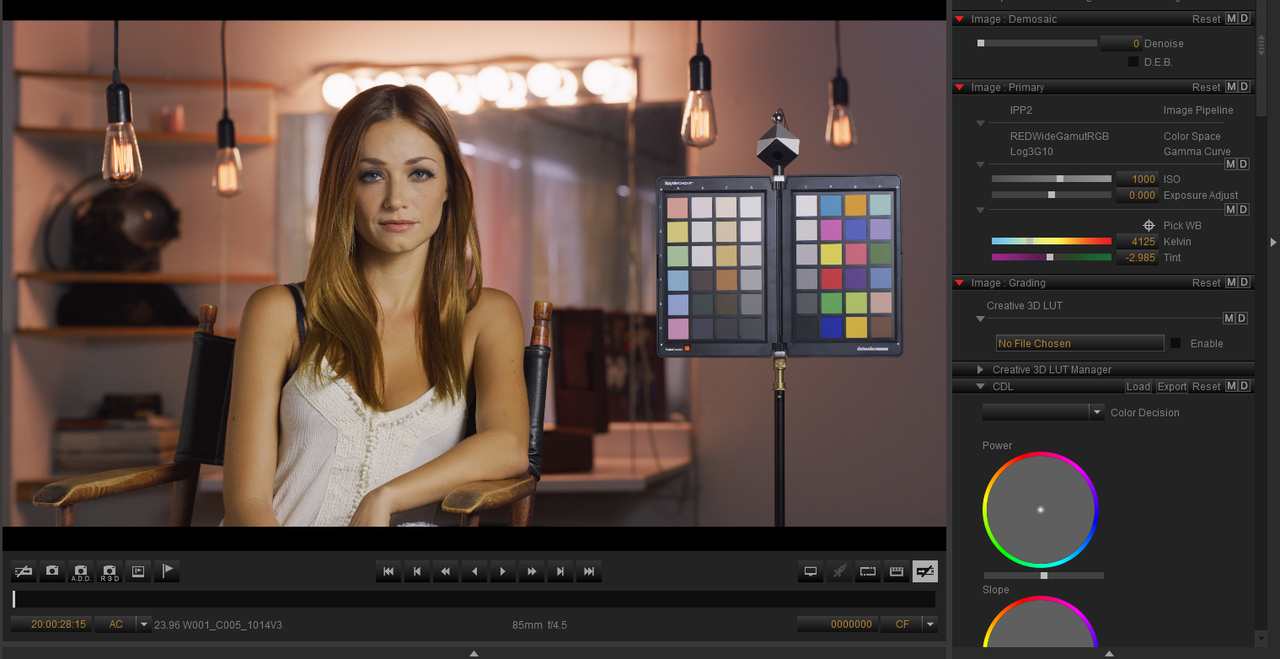The image size is (1280, 659).
Task: Click M button in the CDL header
Action: coord(1232,386)
